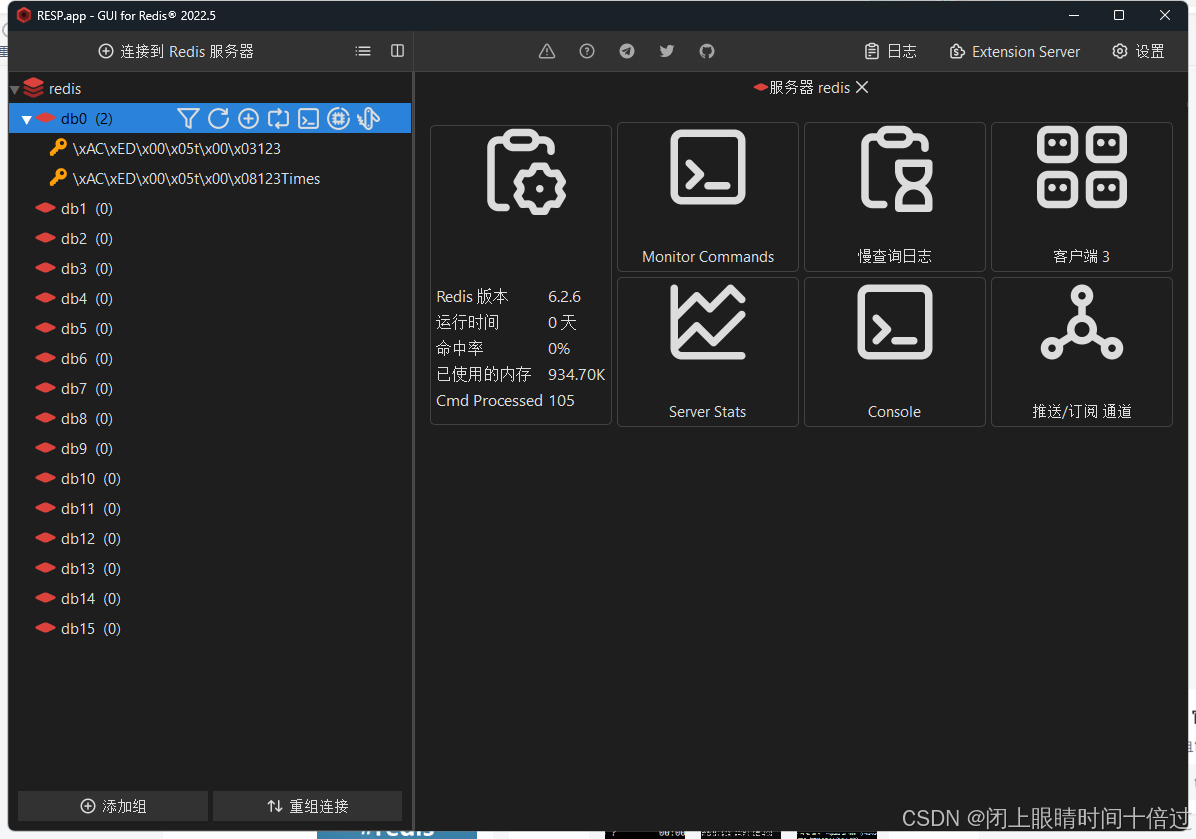This screenshot has height=839, width=1196.
Task: Toggle live update icon on db0
Action: pos(278,119)
